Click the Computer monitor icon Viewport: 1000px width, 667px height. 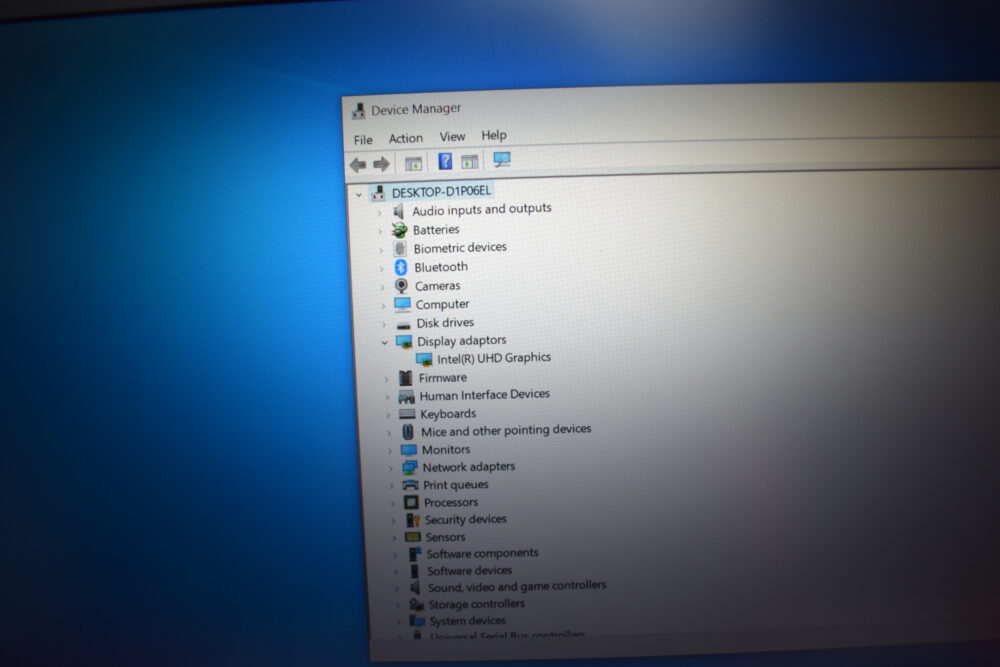click(x=402, y=304)
